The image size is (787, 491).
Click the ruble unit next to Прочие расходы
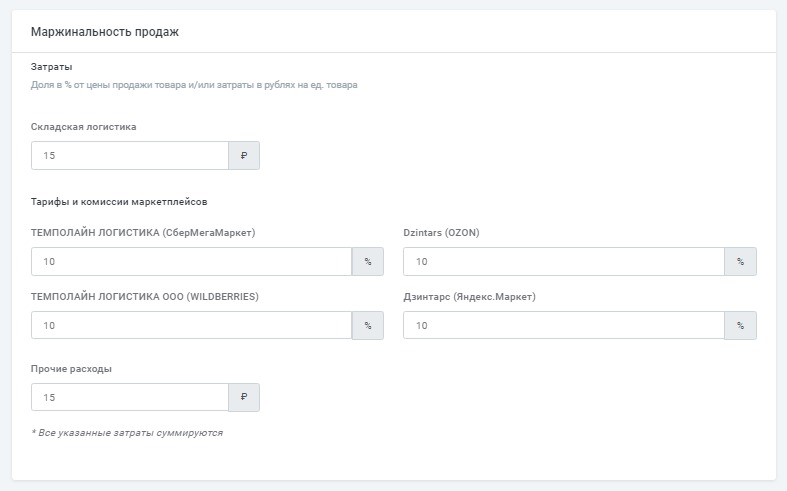pos(244,397)
